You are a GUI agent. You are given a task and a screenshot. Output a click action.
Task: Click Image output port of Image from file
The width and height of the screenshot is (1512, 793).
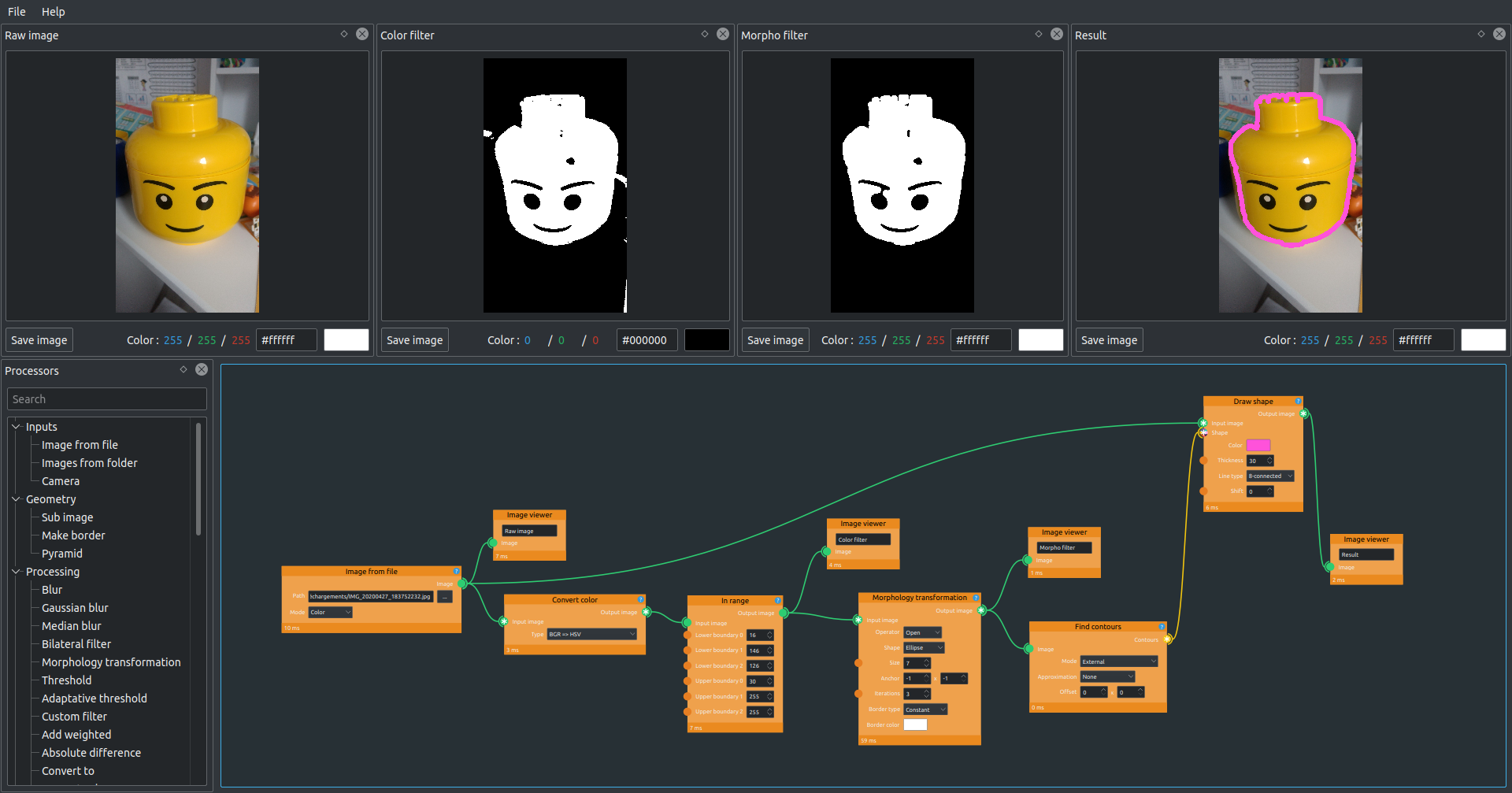click(x=462, y=584)
